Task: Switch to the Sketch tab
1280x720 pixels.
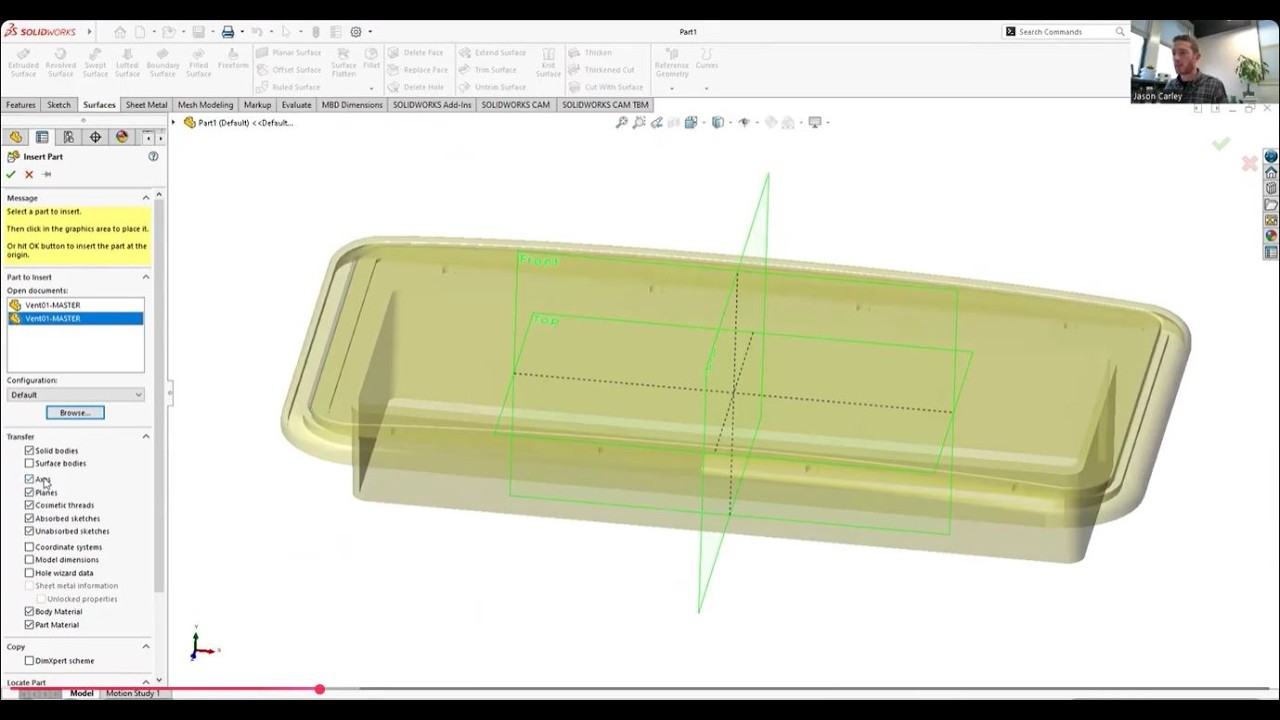Action: [x=59, y=105]
